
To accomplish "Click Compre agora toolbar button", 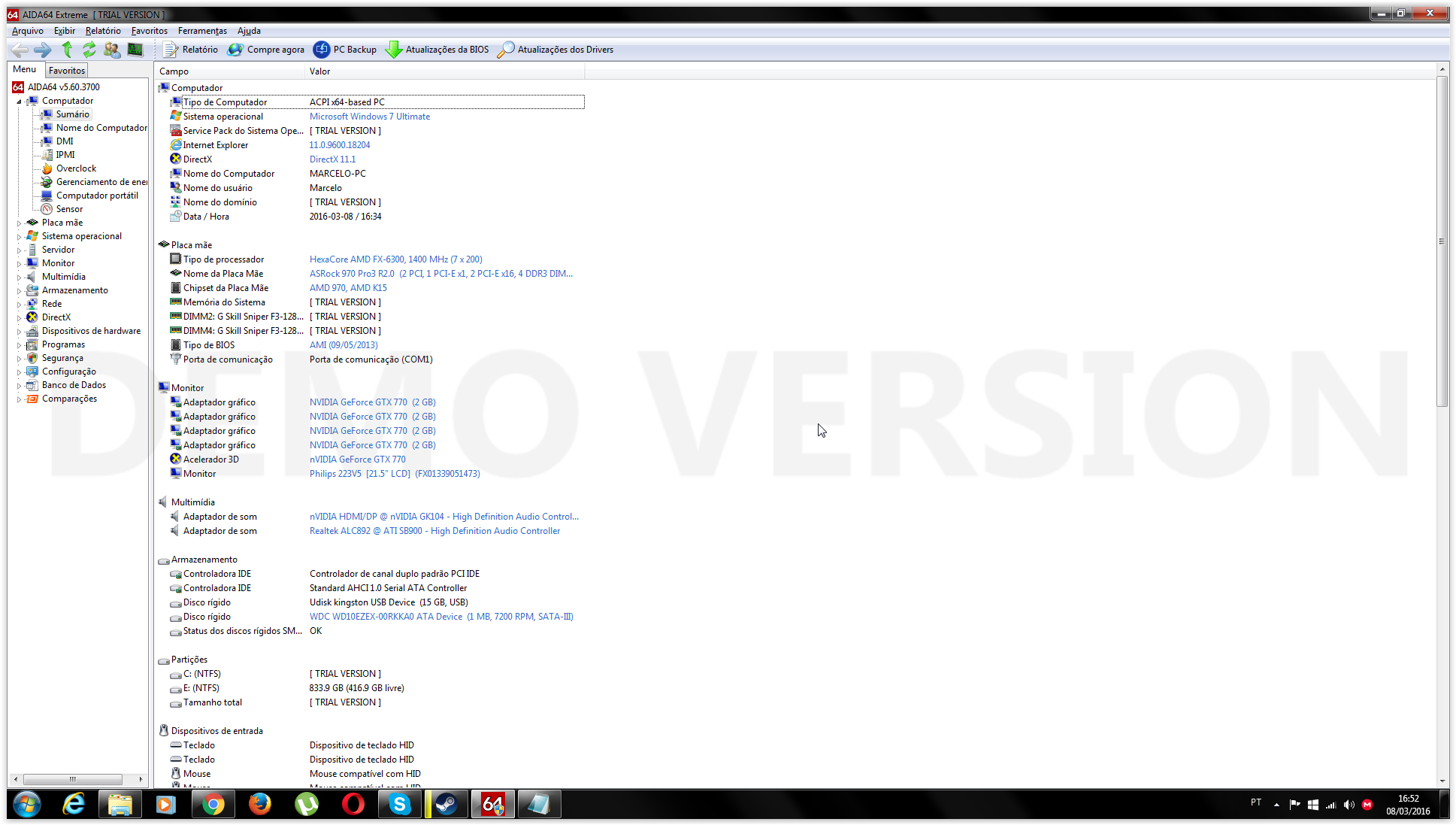I will 266,50.
